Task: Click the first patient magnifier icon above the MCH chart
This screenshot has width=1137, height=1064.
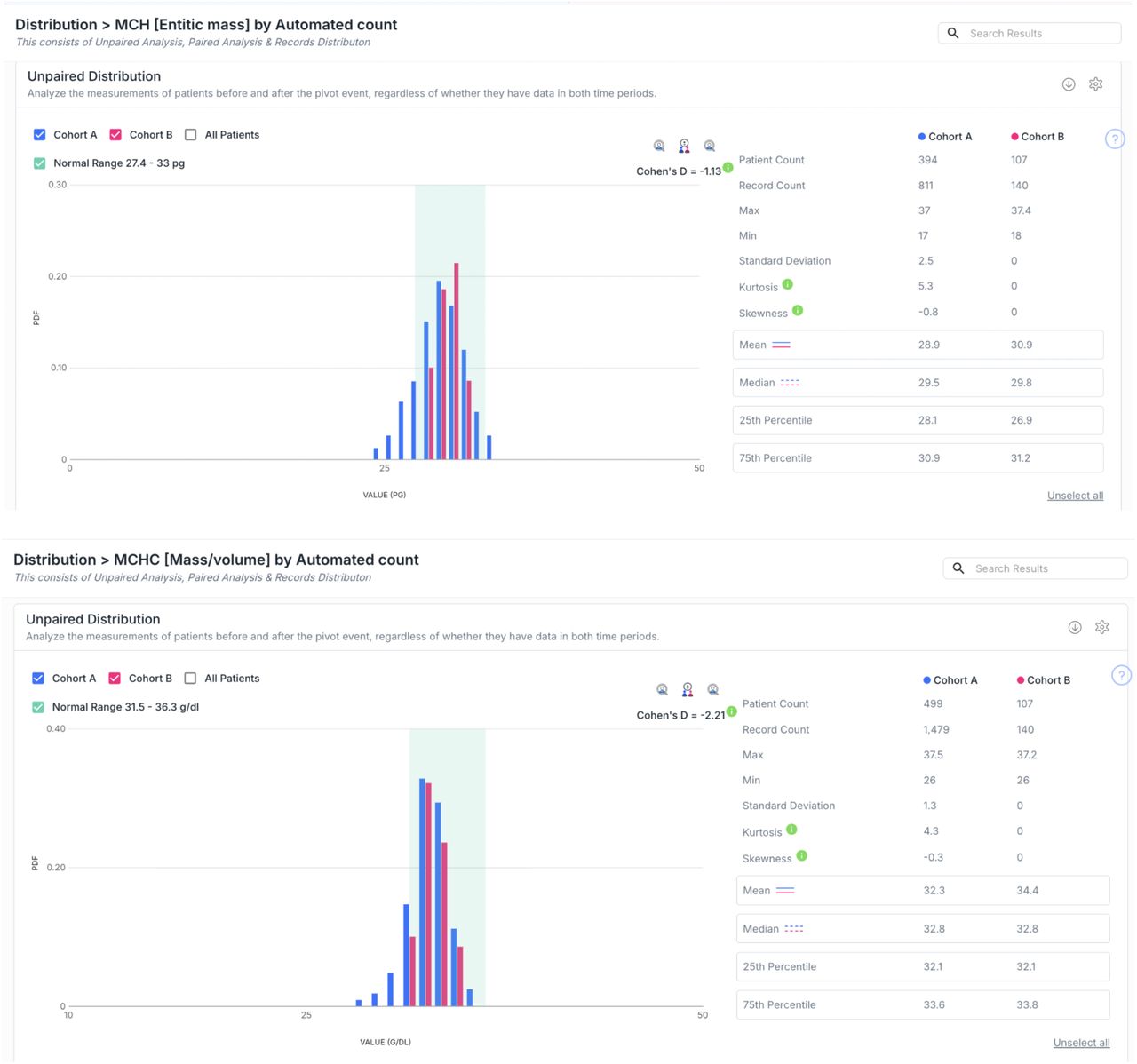Action: 659,146
